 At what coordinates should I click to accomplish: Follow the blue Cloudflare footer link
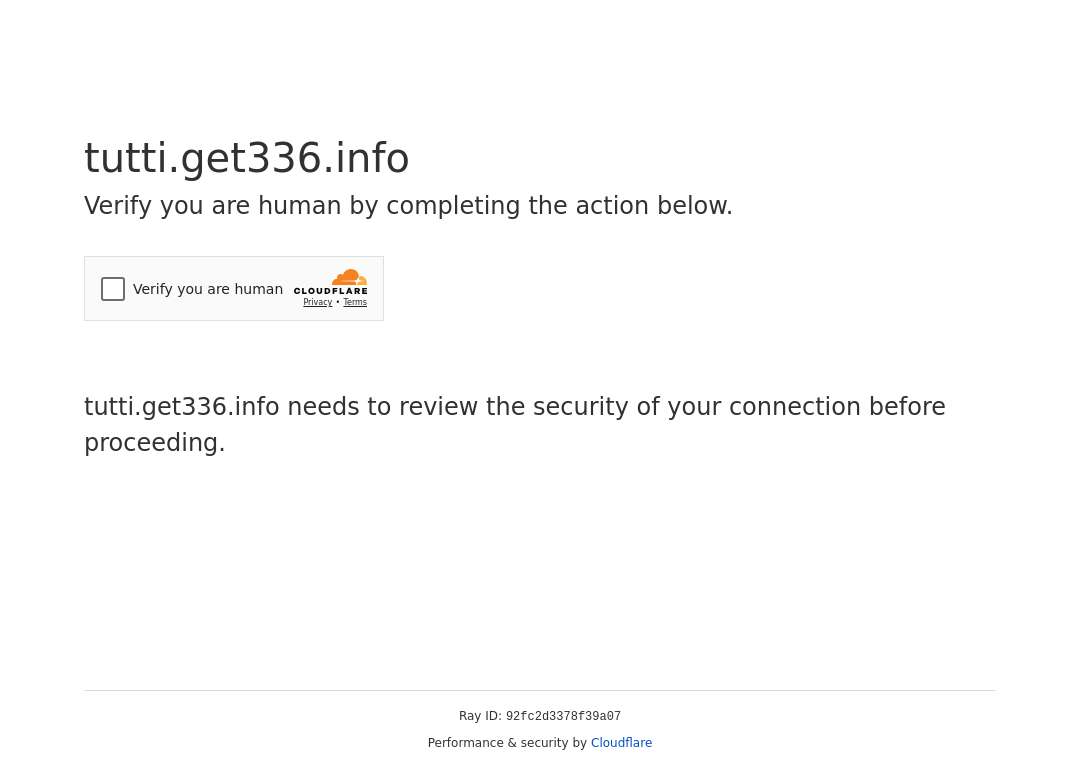tap(621, 743)
